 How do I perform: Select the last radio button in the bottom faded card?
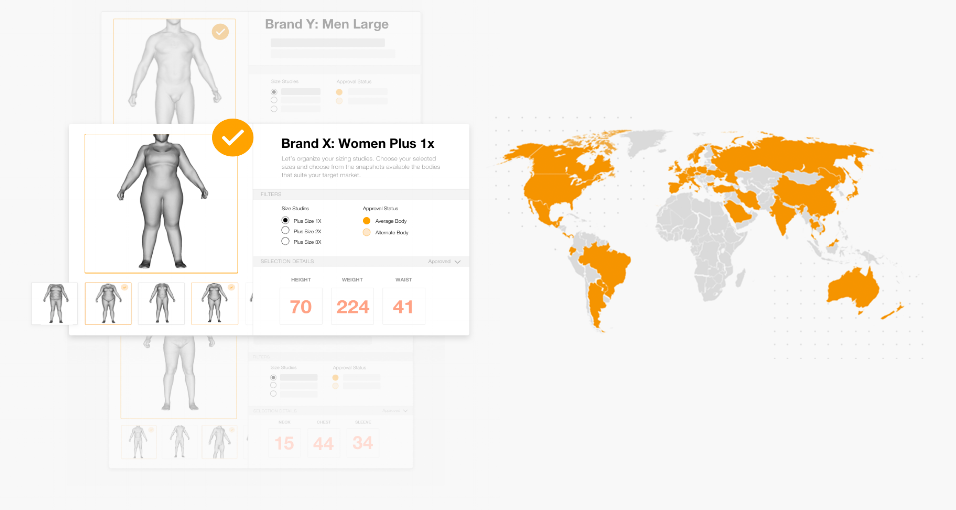[273, 394]
